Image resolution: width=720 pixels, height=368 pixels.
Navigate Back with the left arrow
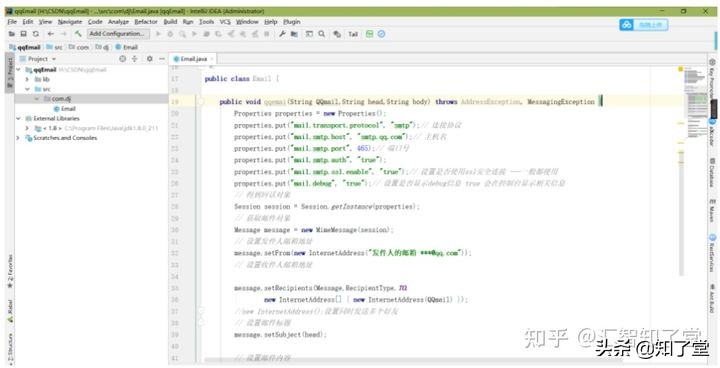click(51, 34)
